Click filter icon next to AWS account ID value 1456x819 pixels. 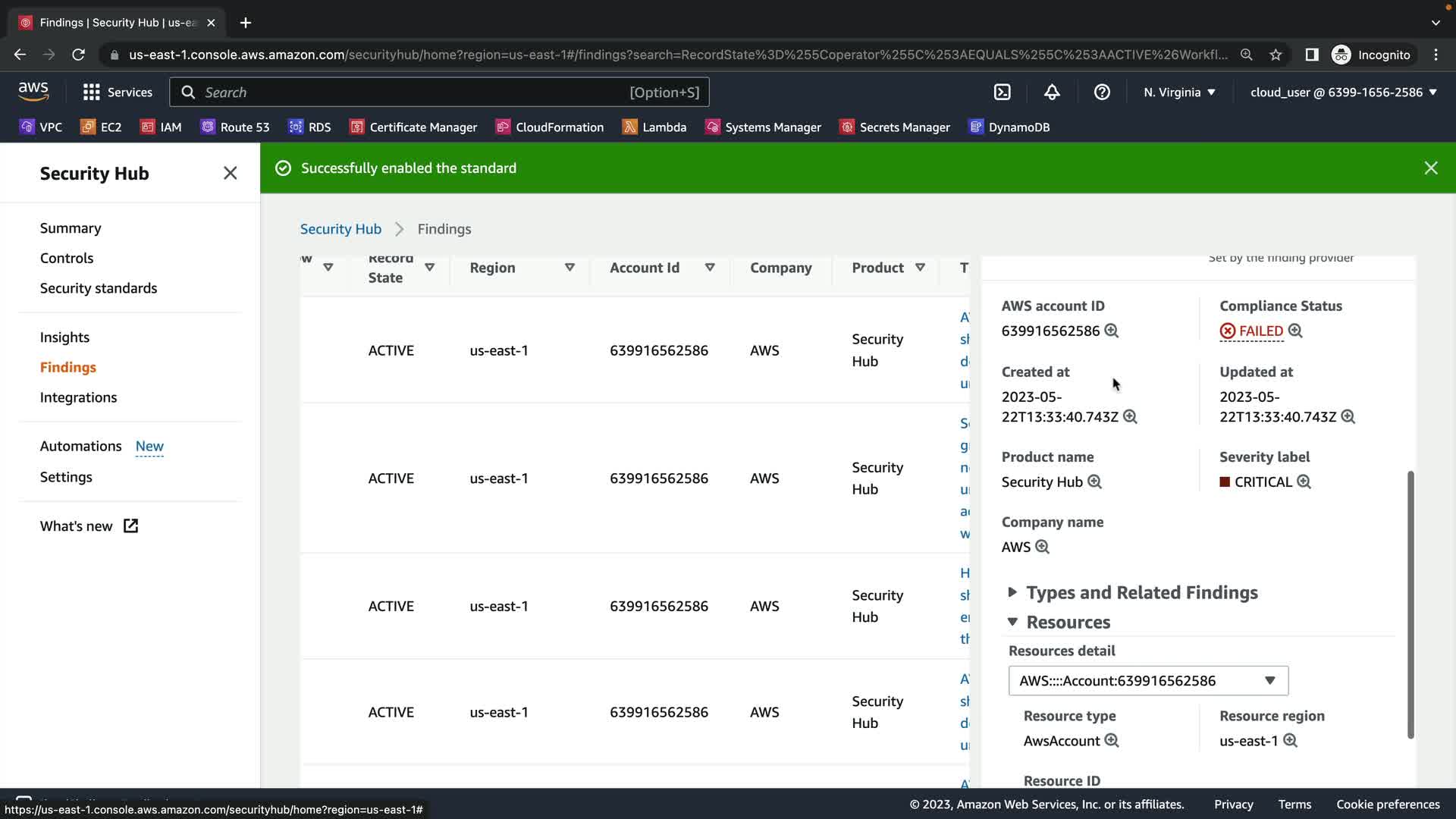1111,331
